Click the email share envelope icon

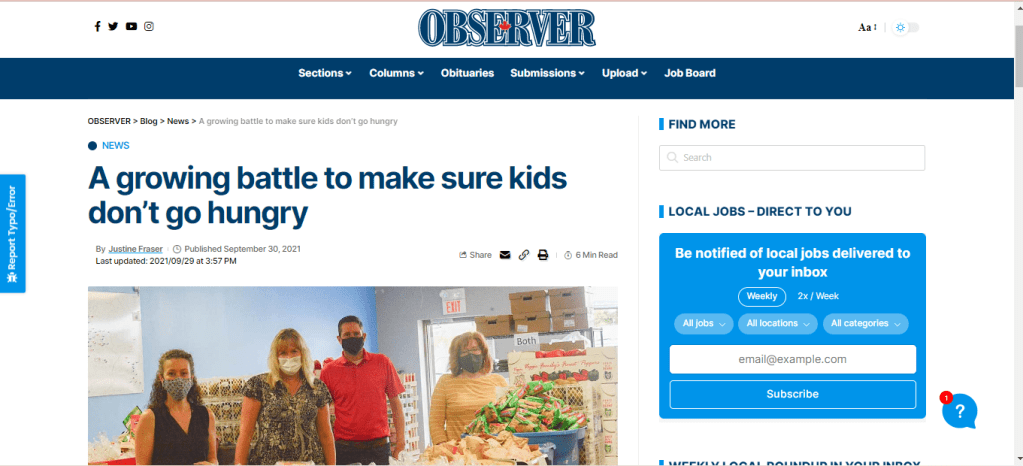point(505,255)
